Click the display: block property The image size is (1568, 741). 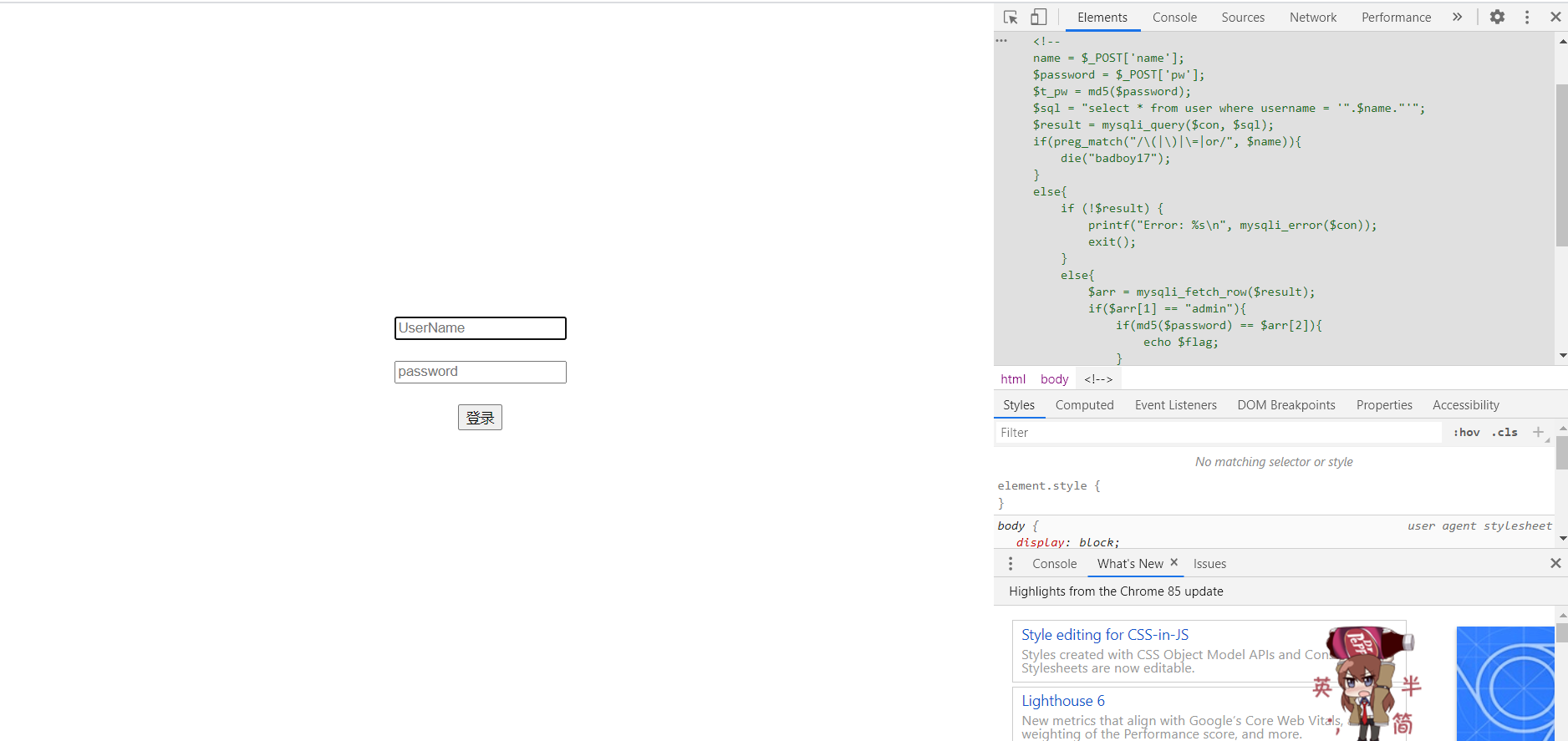point(1067,542)
